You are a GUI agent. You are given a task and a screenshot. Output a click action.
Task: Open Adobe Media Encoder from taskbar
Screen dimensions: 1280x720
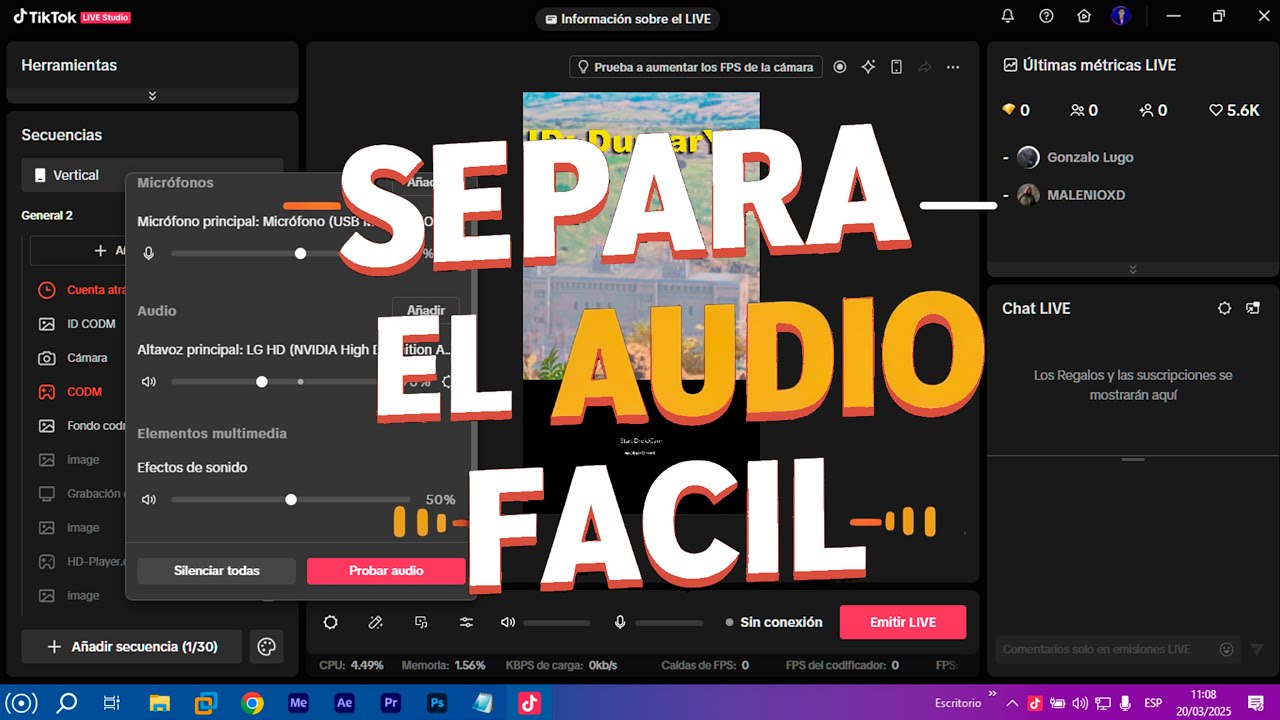pos(298,703)
